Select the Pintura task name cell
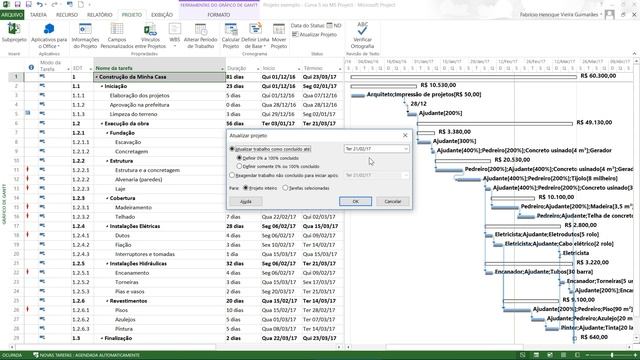The image size is (640, 360). (x=160, y=329)
